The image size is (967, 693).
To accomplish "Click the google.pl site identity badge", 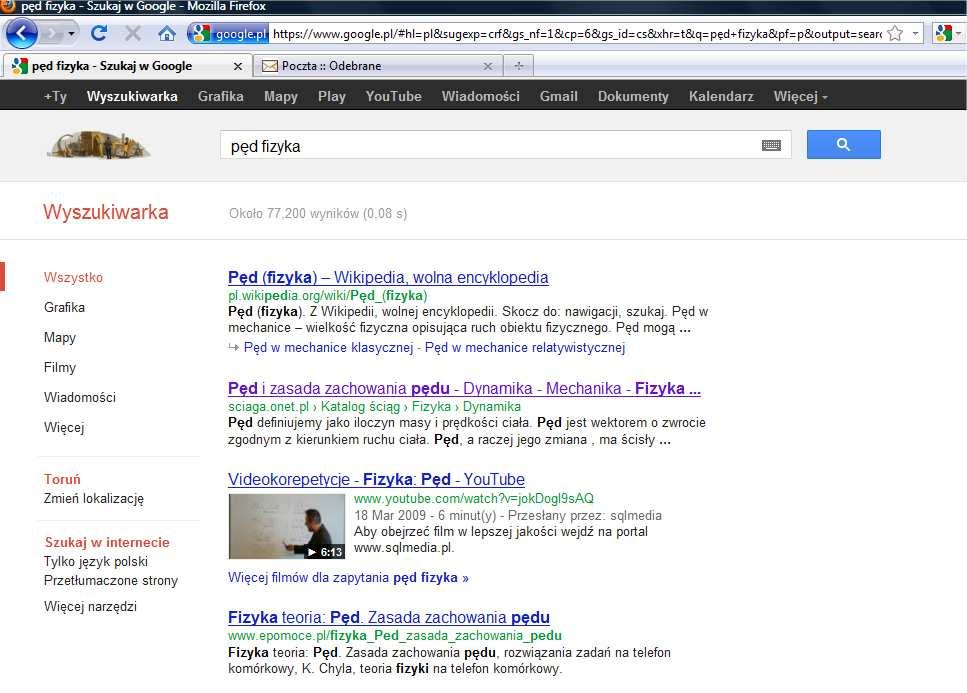I will click(x=228, y=33).
